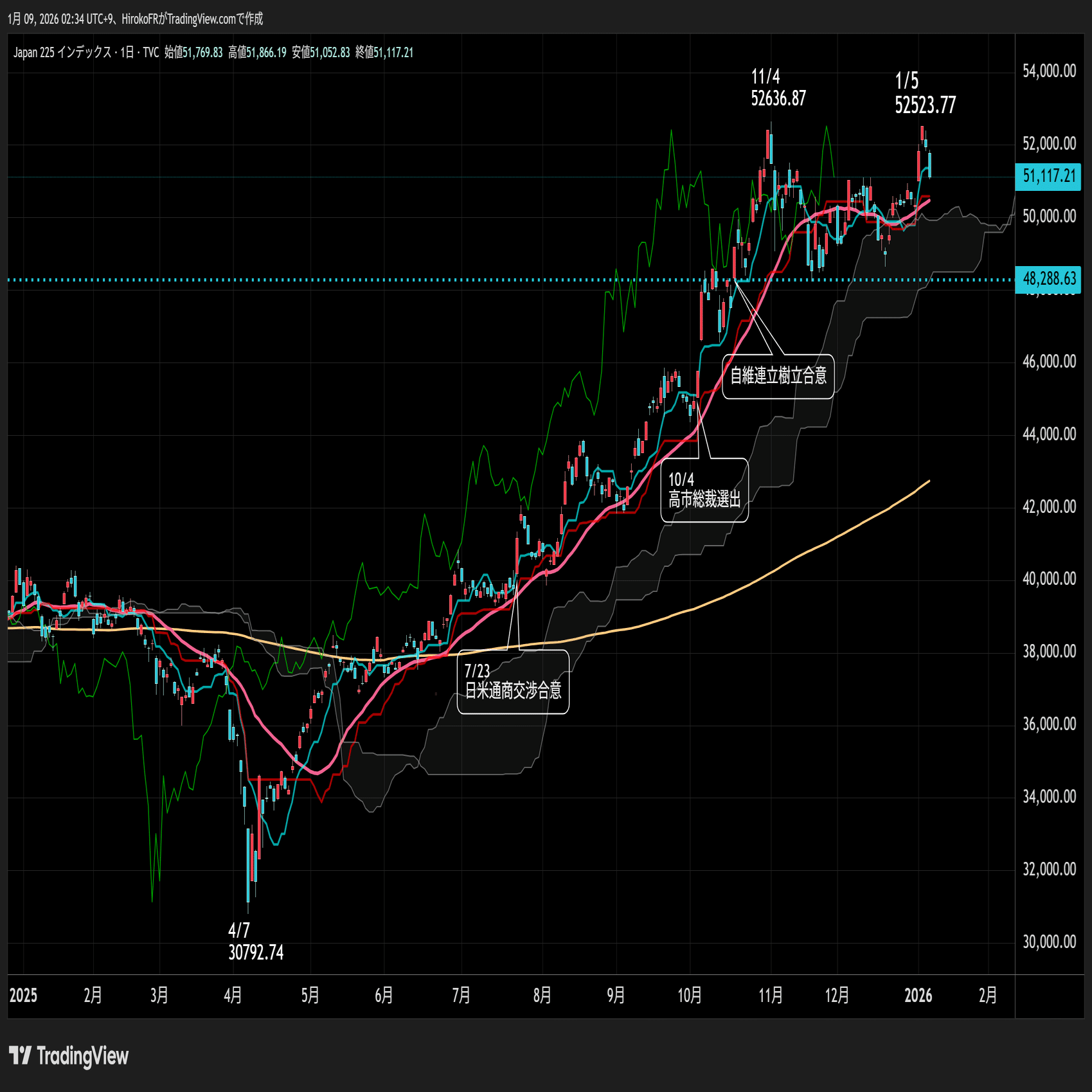Screen dimensions: 1092x1092
Task: Click the 44,000.00 price axis label
Action: [x=1049, y=434]
